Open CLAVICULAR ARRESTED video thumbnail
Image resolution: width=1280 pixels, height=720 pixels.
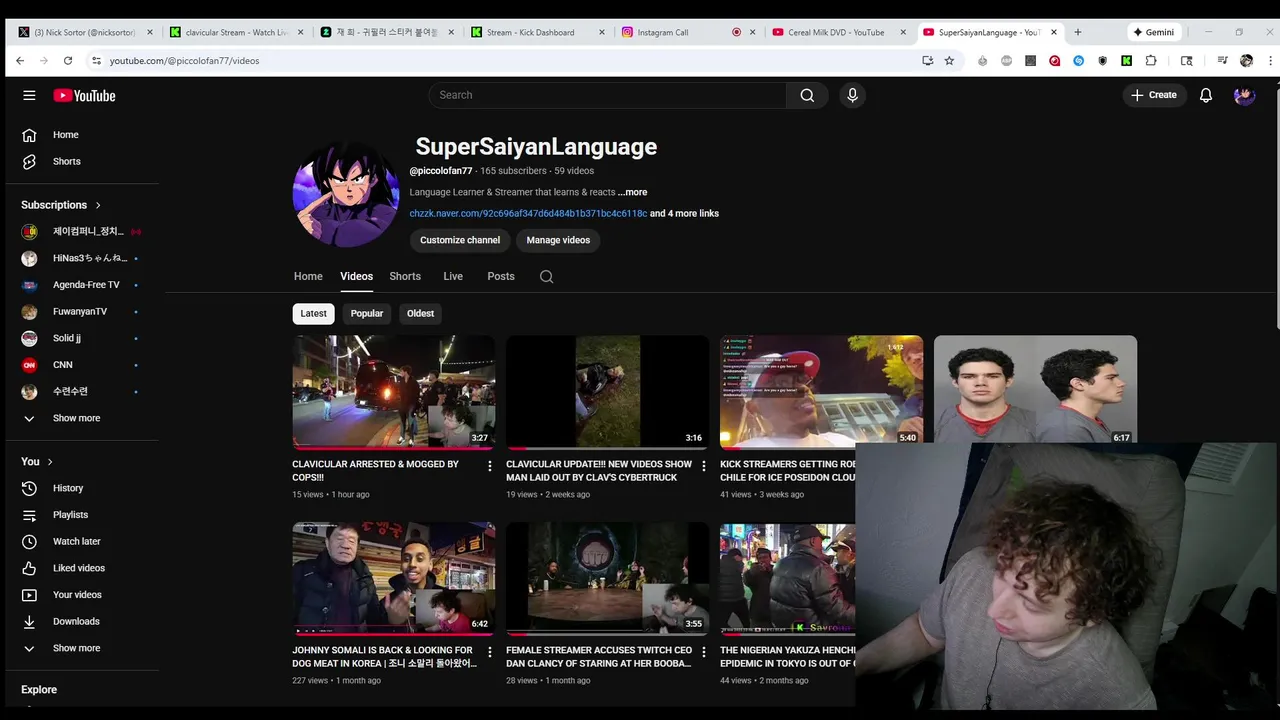[393, 392]
